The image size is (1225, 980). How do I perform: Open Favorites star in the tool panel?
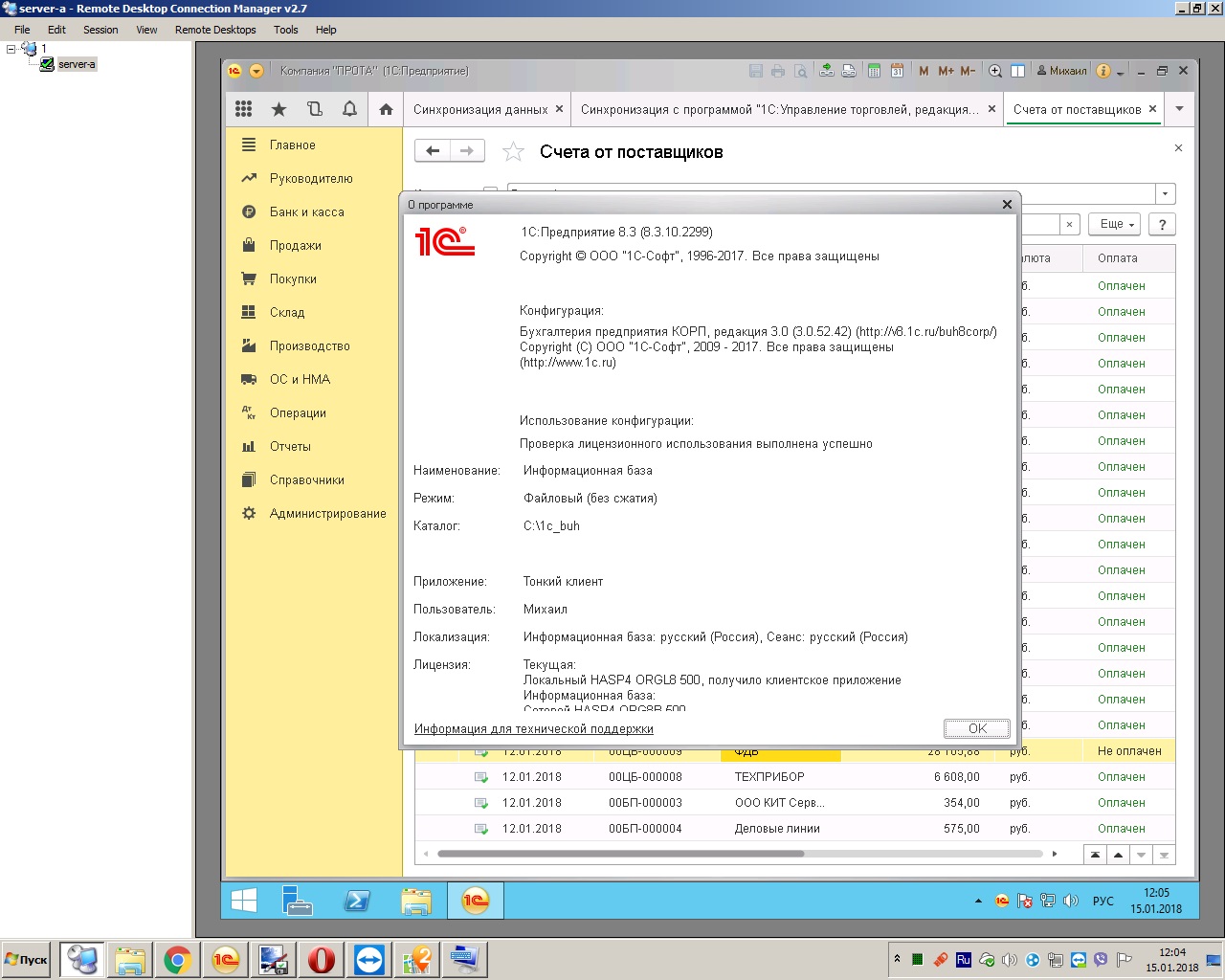click(x=278, y=109)
